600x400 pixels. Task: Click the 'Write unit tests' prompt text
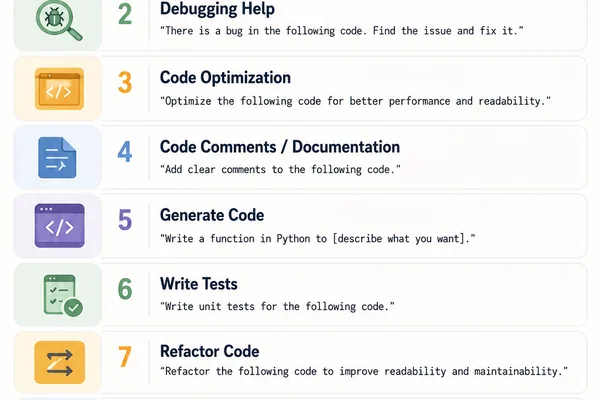click(277, 307)
